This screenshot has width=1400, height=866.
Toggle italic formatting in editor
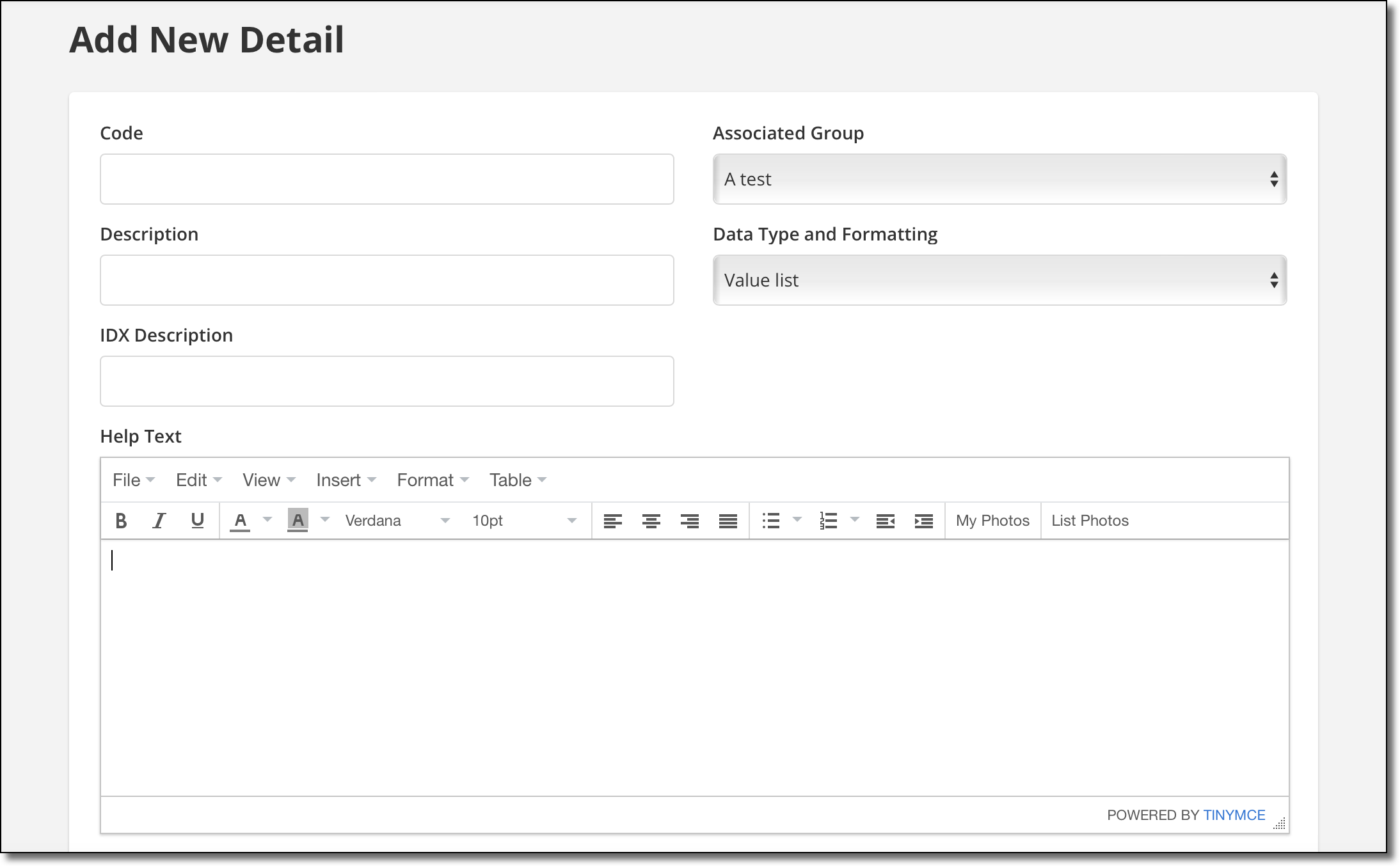click(x=159, y=521)
